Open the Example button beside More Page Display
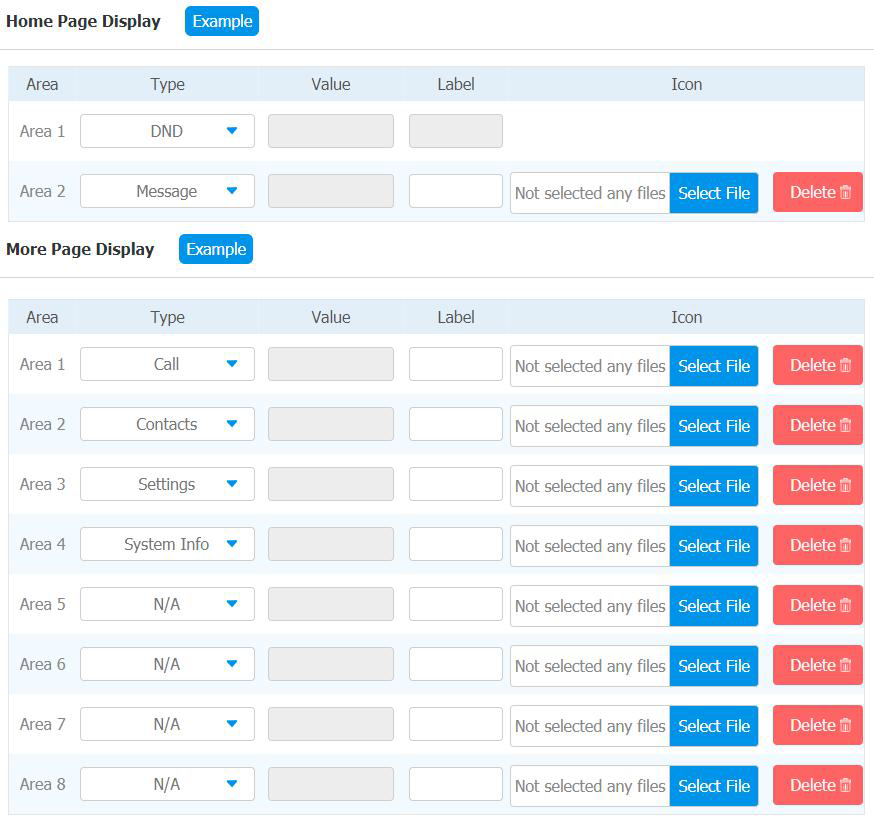 [216, 249]
